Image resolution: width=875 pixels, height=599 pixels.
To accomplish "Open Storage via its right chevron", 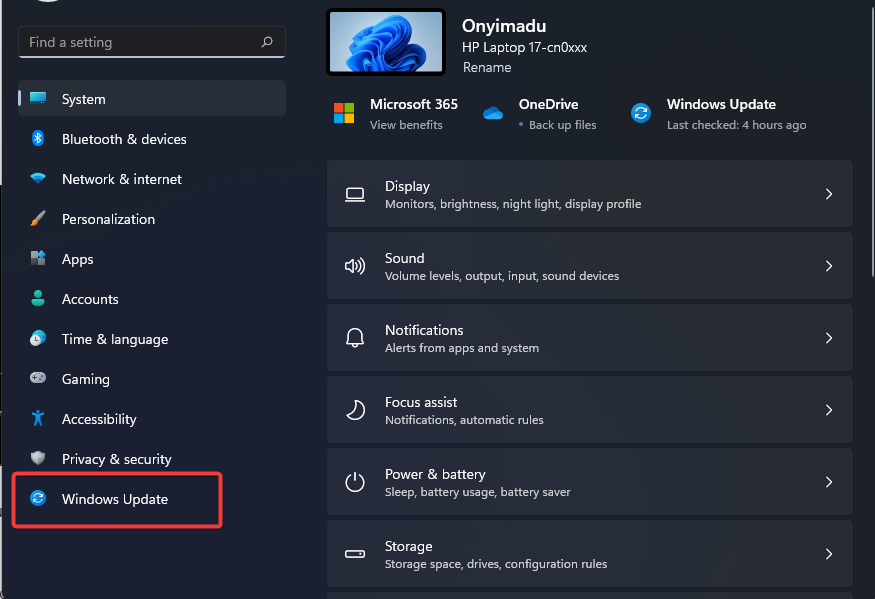I will (829, 554).
